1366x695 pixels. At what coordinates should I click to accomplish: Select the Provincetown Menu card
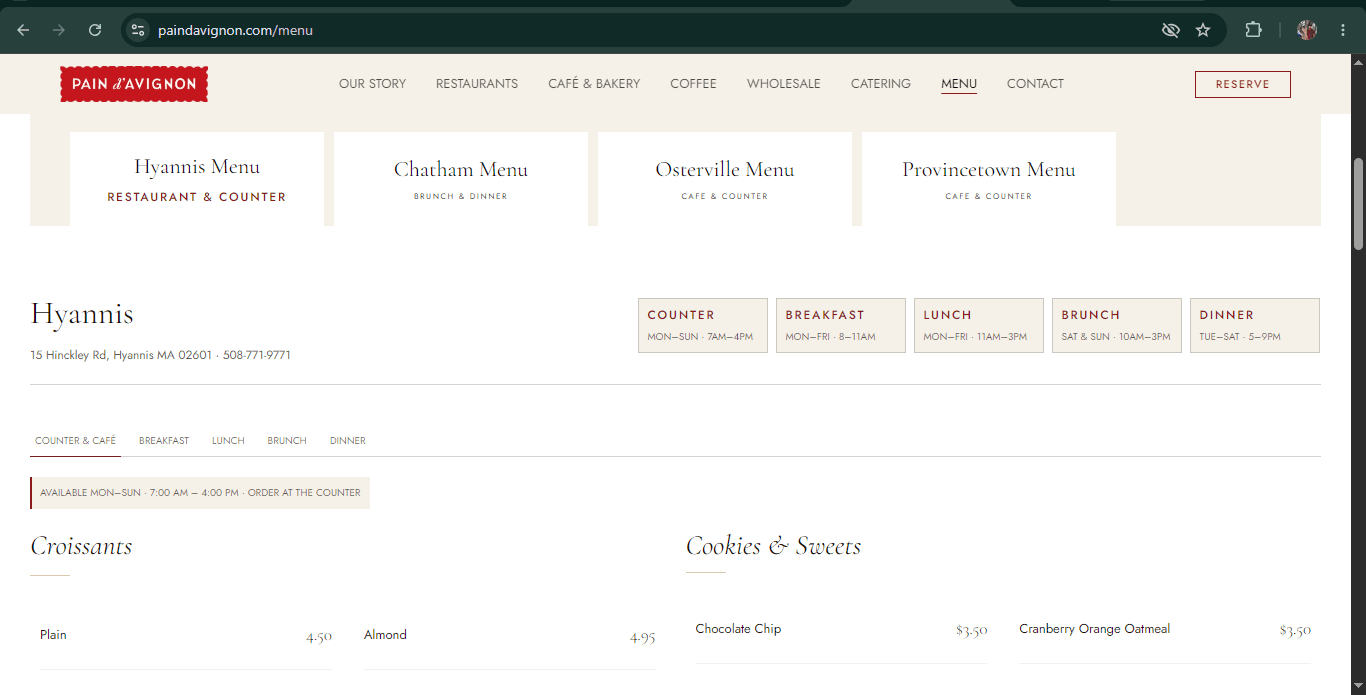point(989,179)
